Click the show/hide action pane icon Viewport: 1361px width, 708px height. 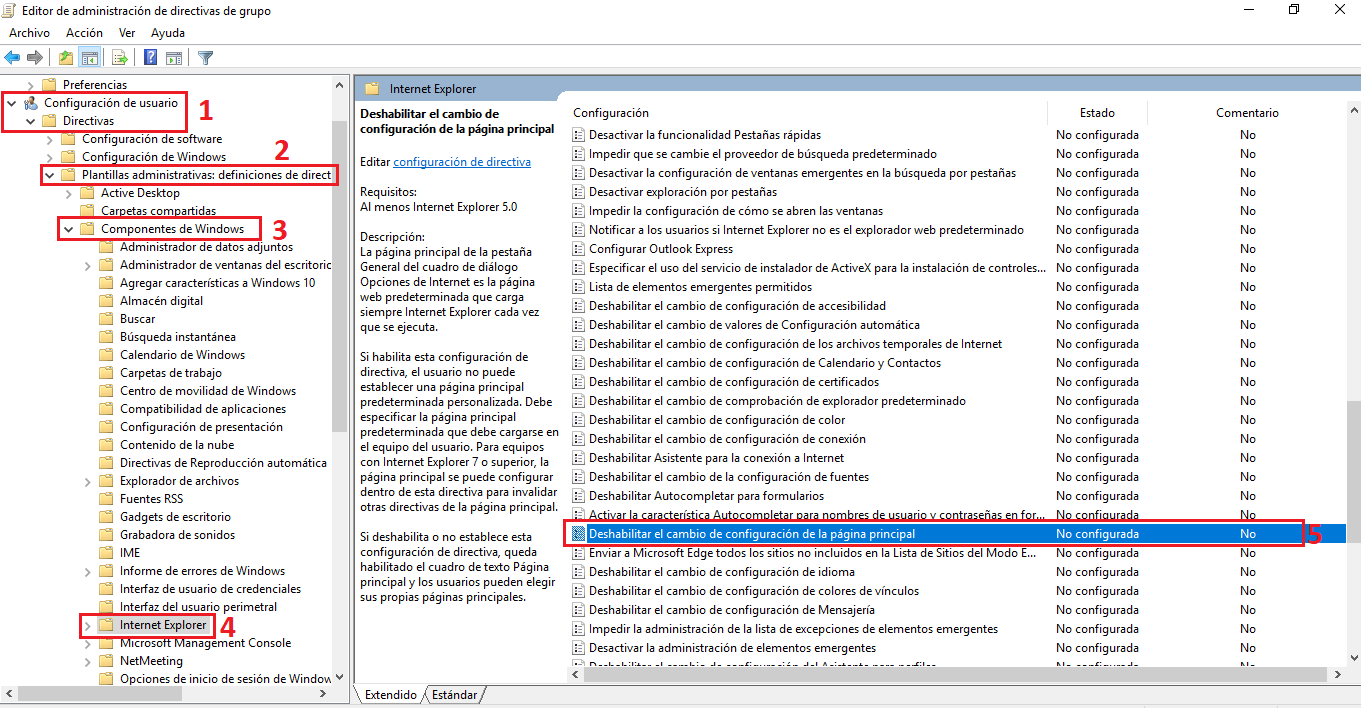172,57
